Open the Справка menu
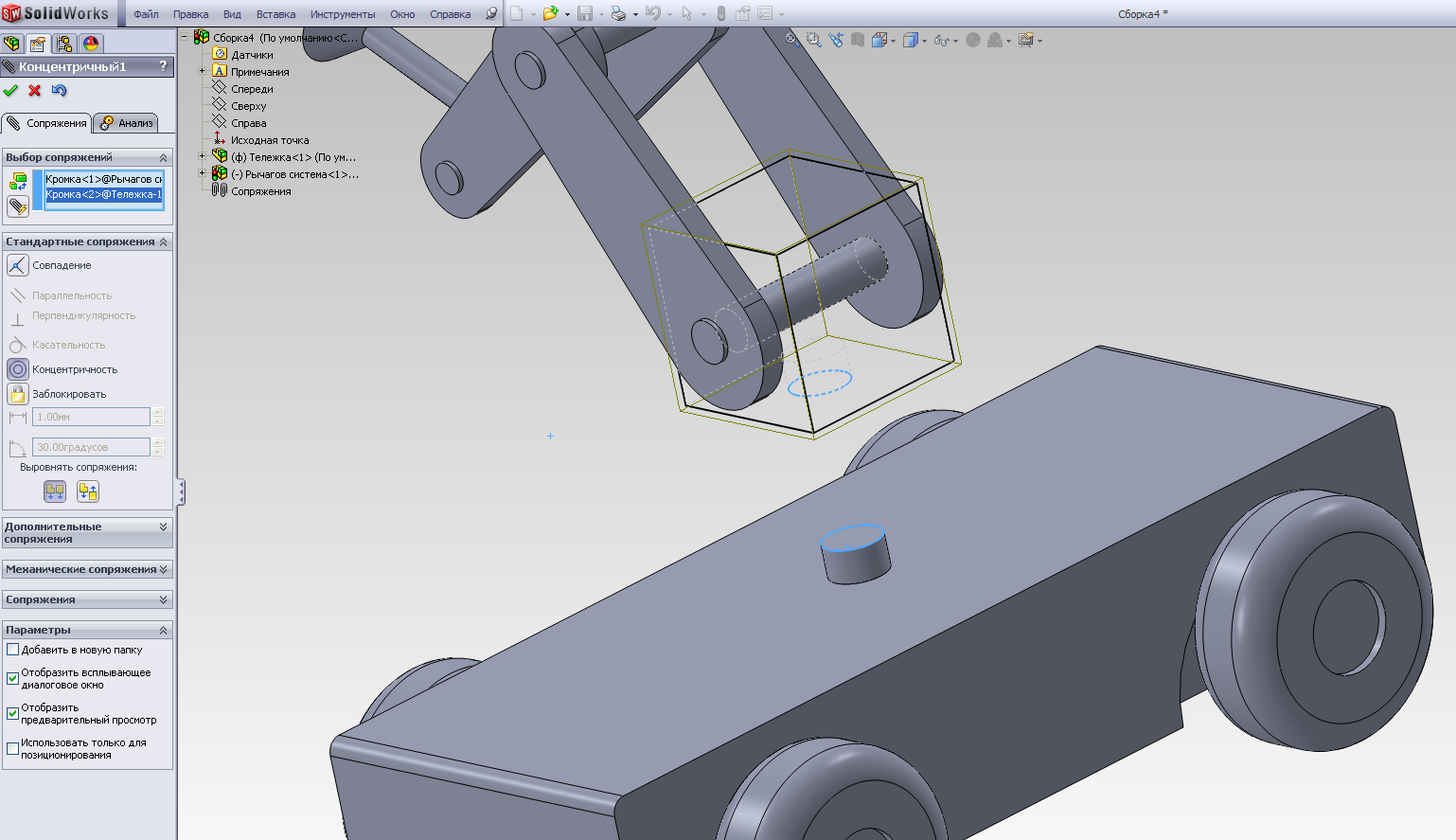The height and width of the screenshot is (840, 1456). point(451,14)
